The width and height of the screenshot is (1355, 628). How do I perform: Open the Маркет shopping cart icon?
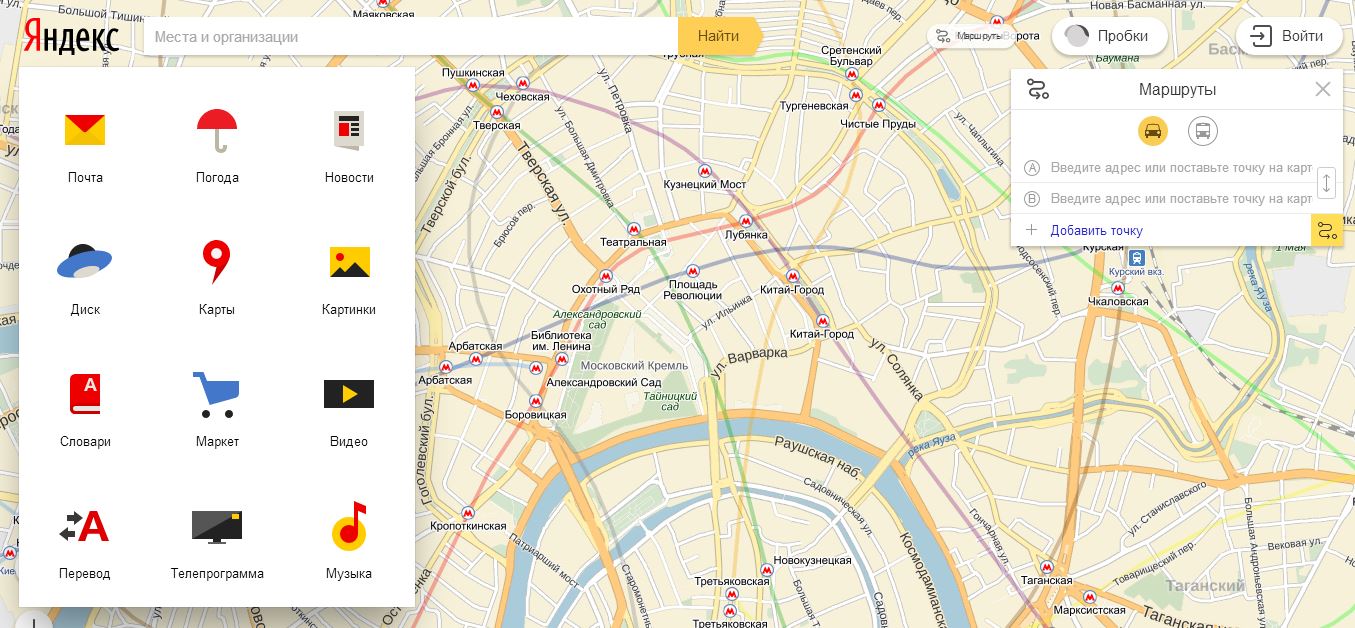pos(217,394)
